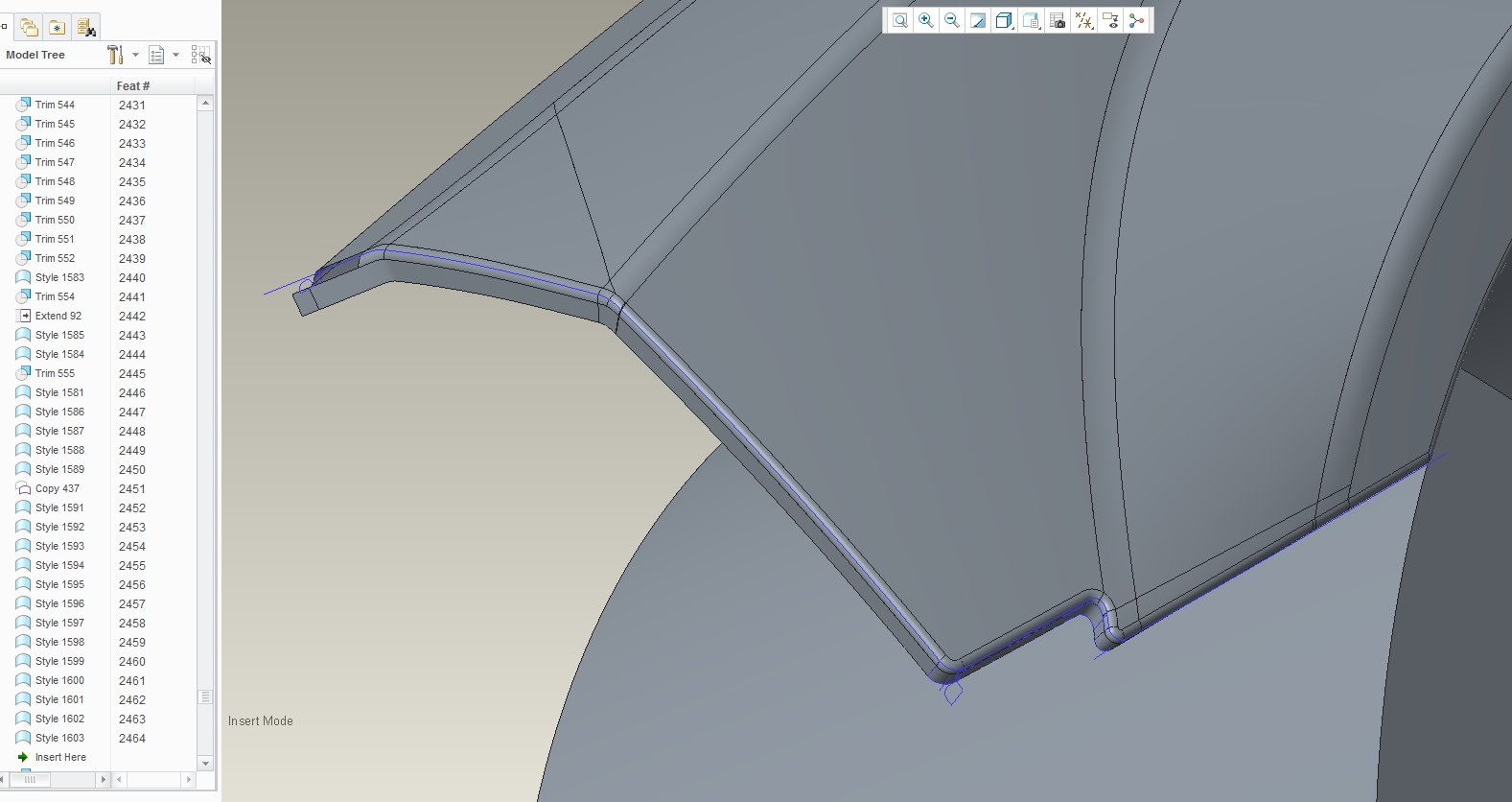Click feature number 2431
The width and height of the screenshot is (1512, 802).
tap(132, 105)
